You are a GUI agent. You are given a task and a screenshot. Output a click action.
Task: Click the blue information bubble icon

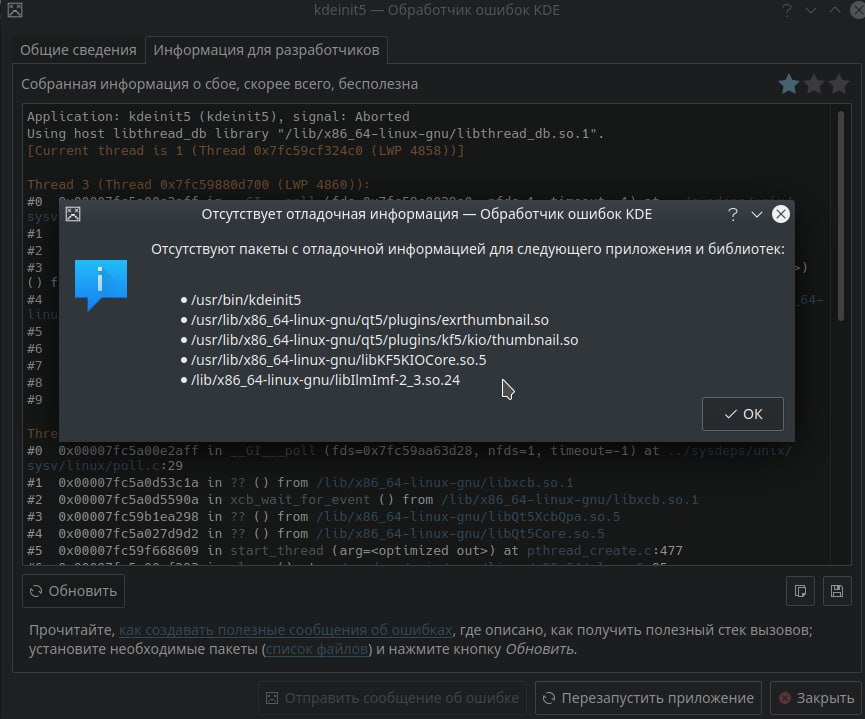101,284
